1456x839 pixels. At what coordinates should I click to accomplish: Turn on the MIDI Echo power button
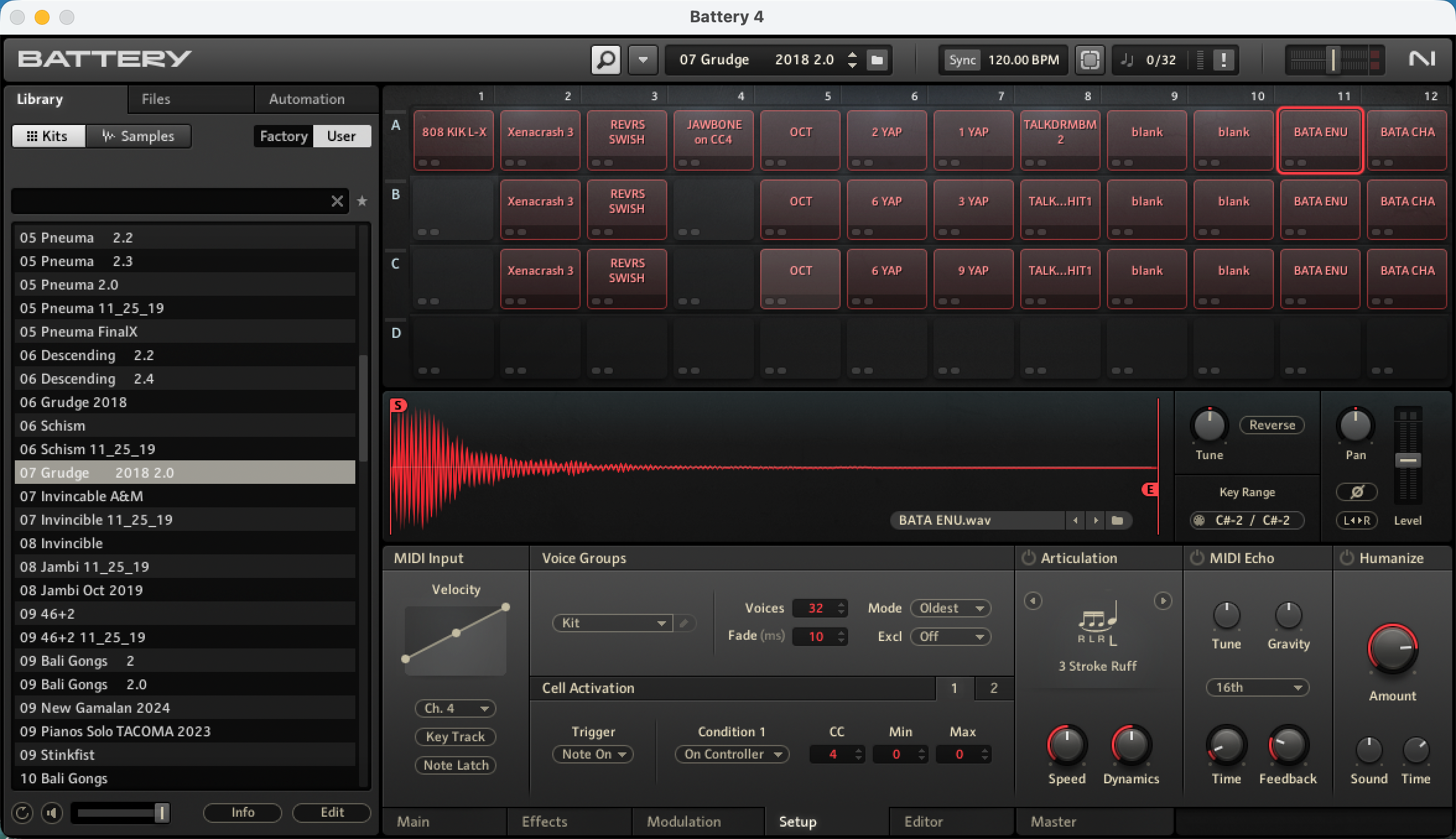pyautogui.click(x=1197, y=558)
